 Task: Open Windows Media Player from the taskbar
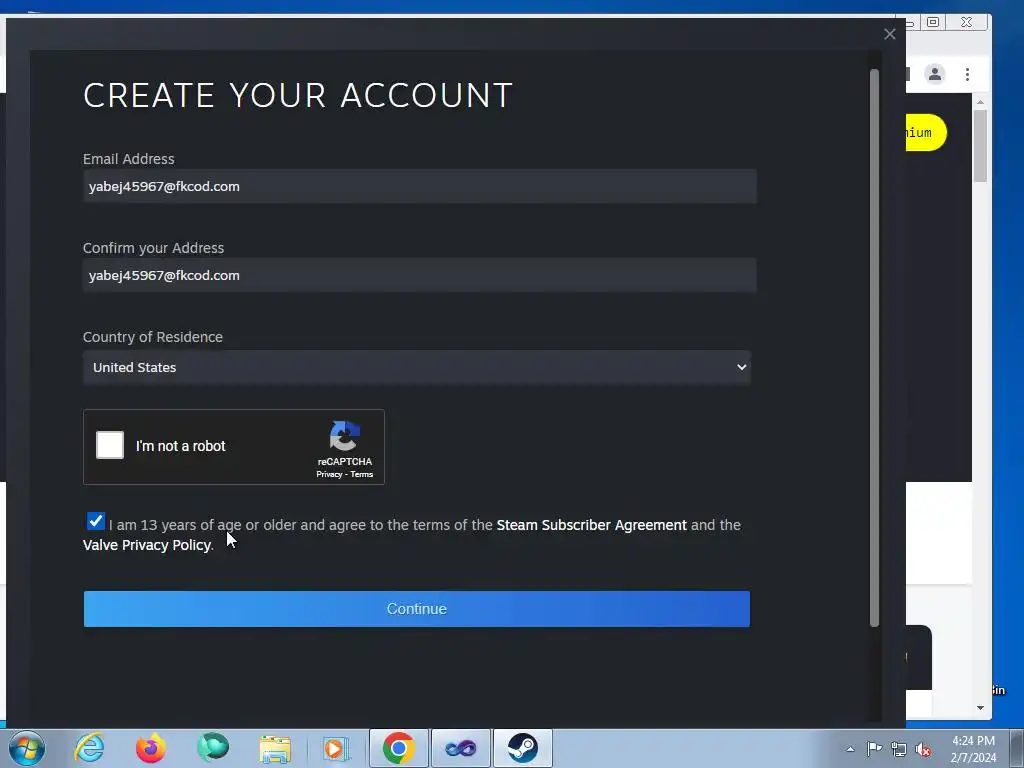[x=337, y=748]
